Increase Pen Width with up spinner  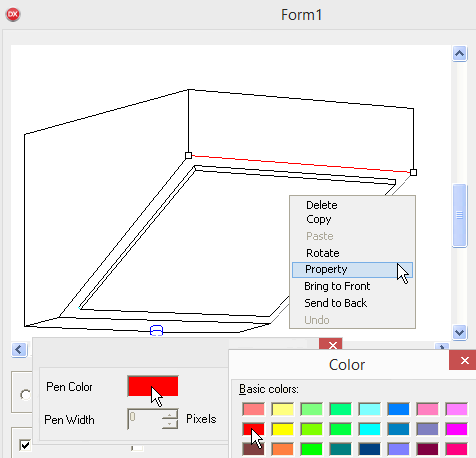(170, 415)
